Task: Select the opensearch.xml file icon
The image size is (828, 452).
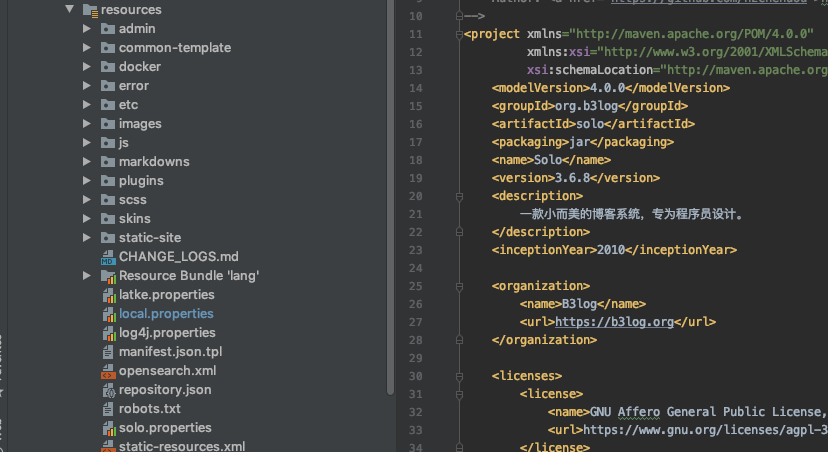Action: coord(108,371)
